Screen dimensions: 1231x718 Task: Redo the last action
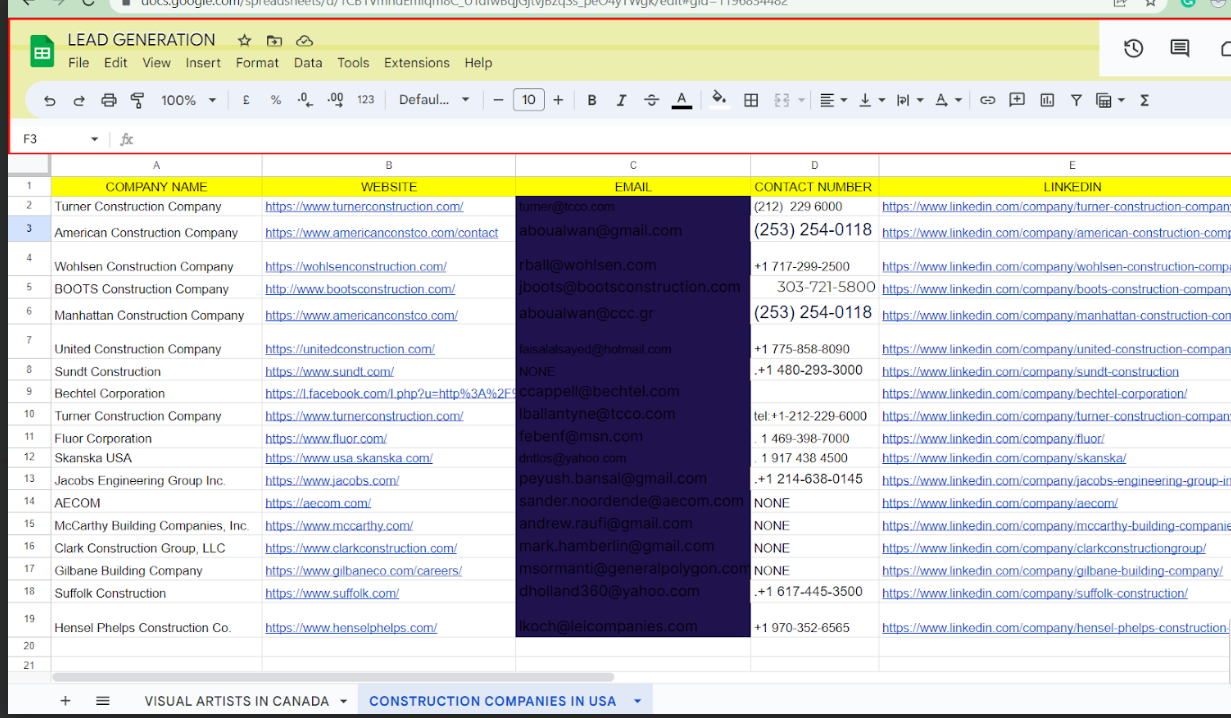[79, 100]
